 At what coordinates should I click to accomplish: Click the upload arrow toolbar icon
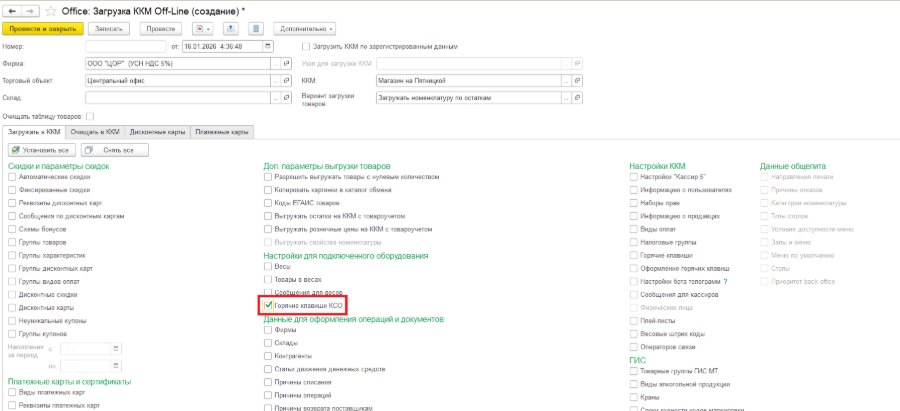[x=231, y=28]
